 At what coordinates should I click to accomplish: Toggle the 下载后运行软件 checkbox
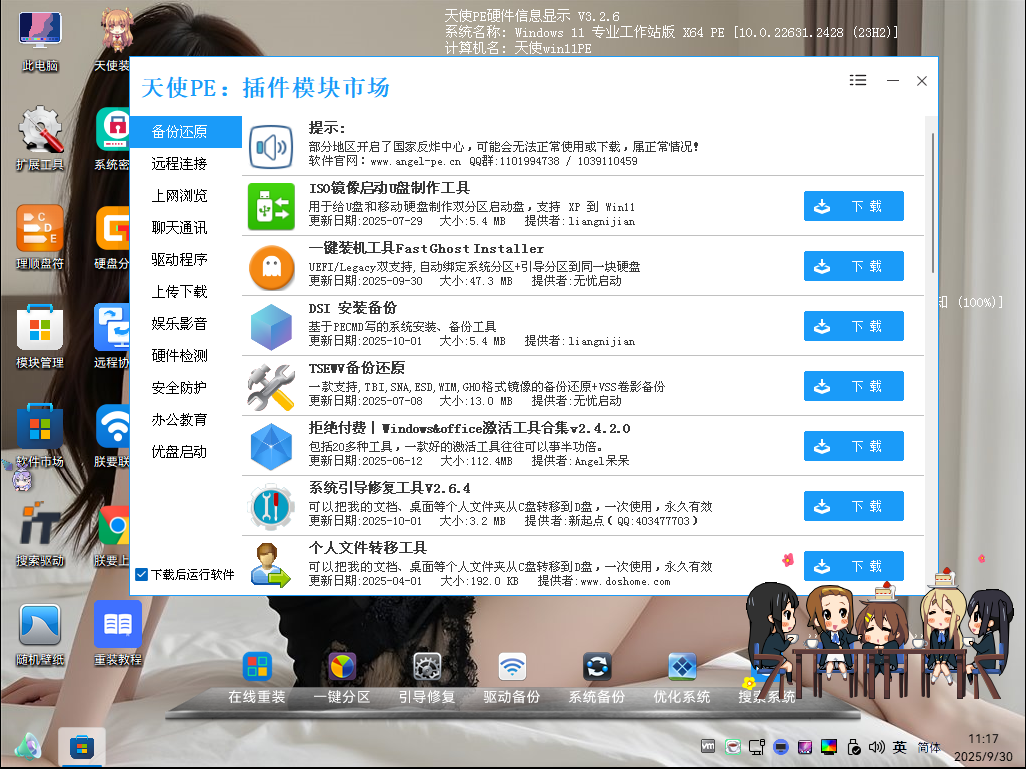point(141,575)
